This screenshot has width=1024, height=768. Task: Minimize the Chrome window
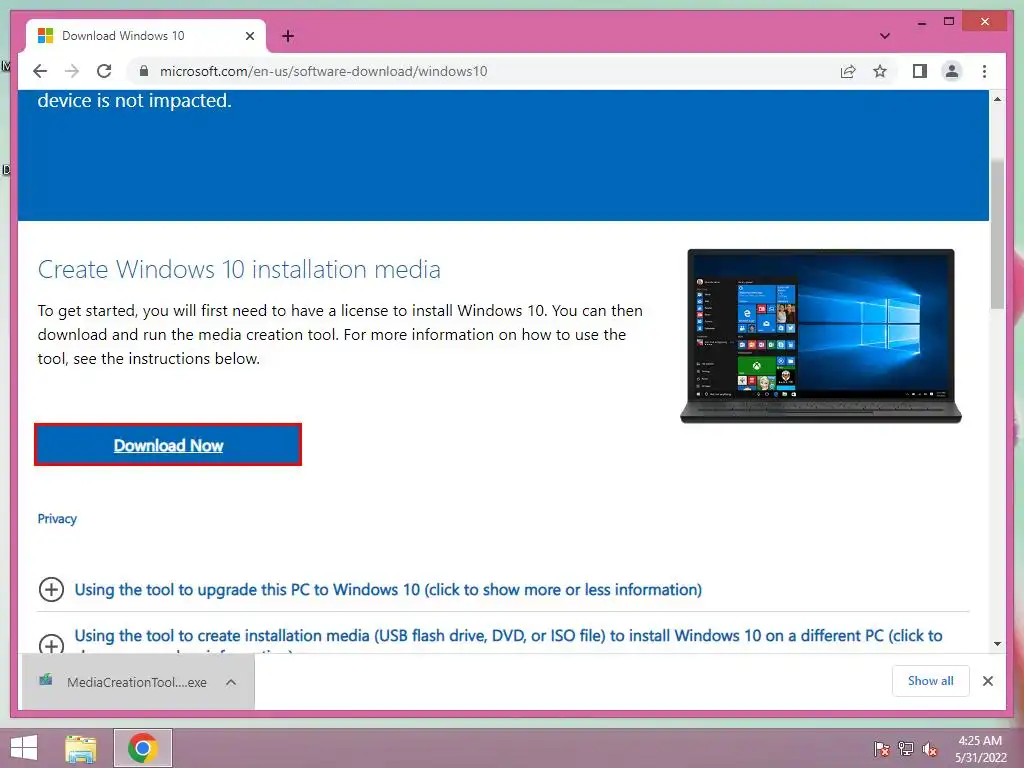[921, 22]
